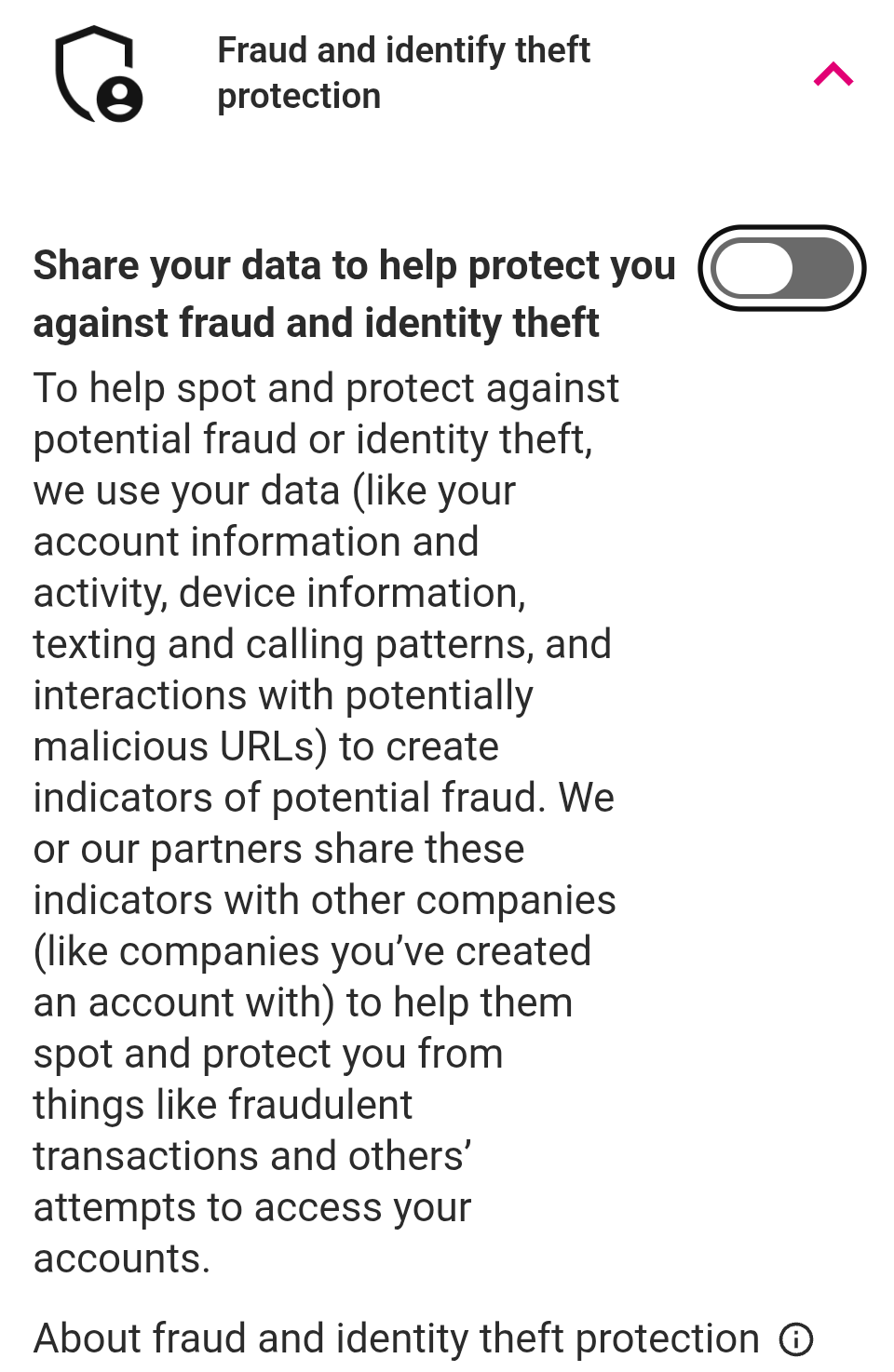The height and width of the screenshot is (1372, 894).
Task: Click the shield with person icon
Action: point(99,74)
